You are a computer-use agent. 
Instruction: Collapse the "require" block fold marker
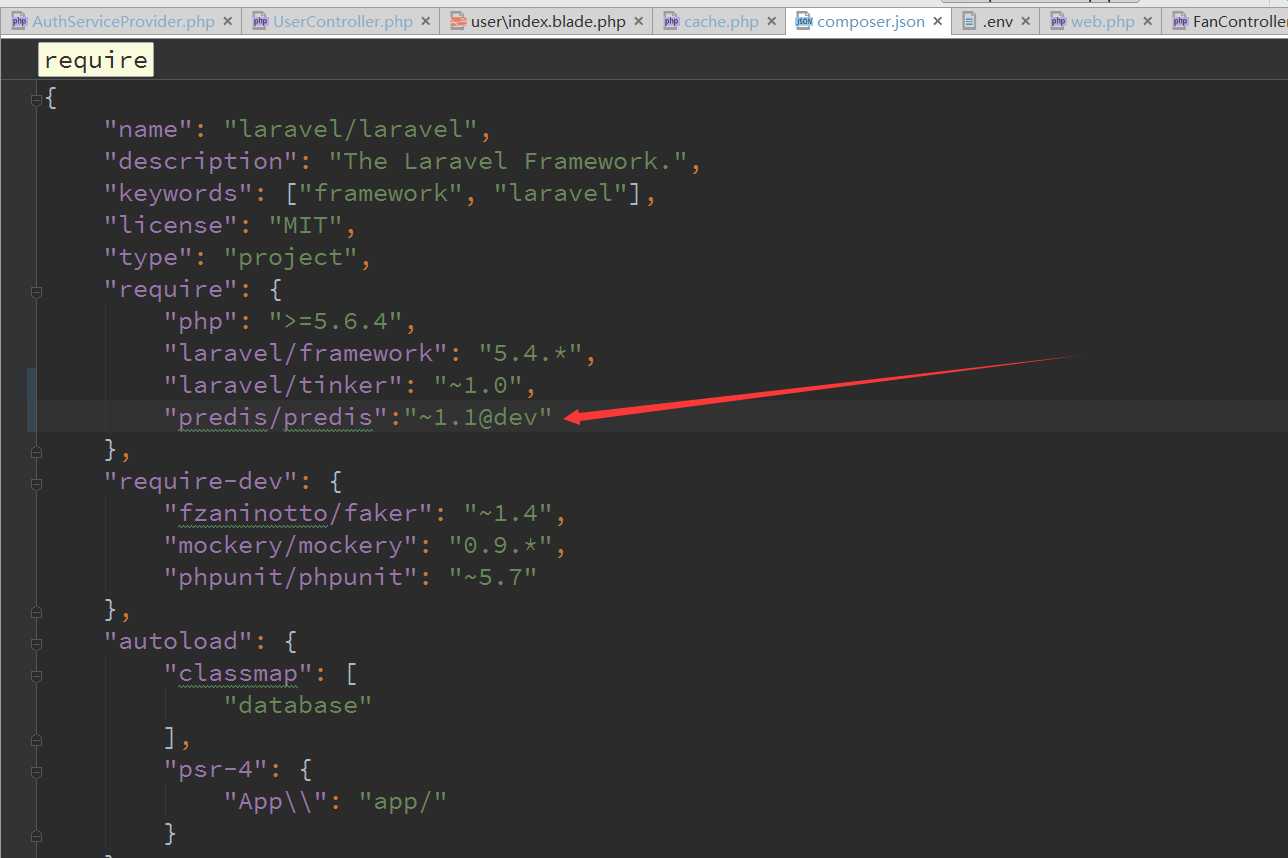coord(36,291)
